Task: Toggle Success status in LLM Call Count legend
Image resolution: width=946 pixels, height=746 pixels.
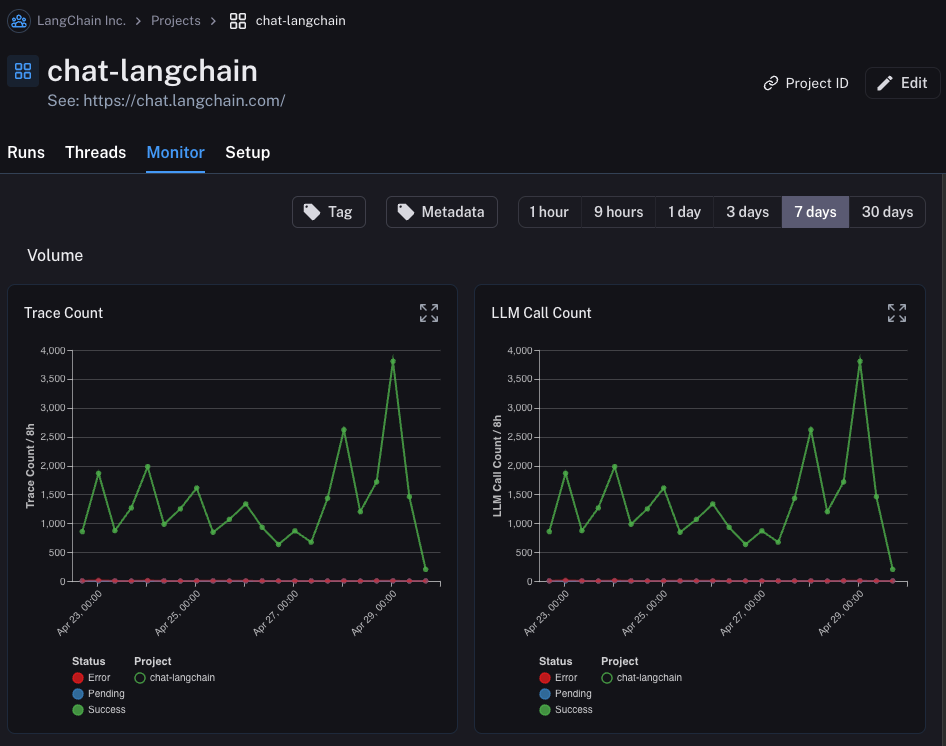Action: tap(566, 710)
